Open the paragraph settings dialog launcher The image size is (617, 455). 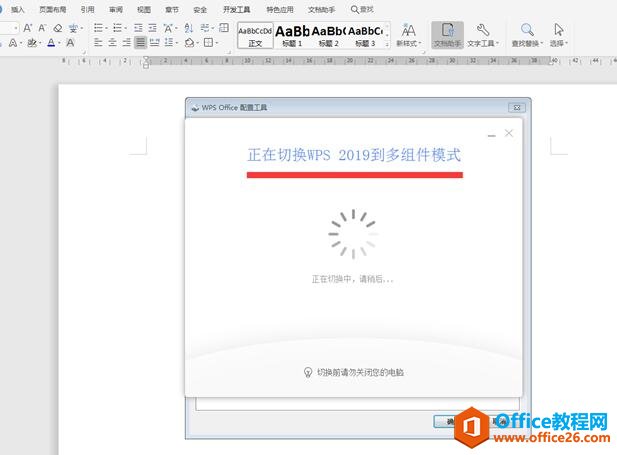[229, 52]
